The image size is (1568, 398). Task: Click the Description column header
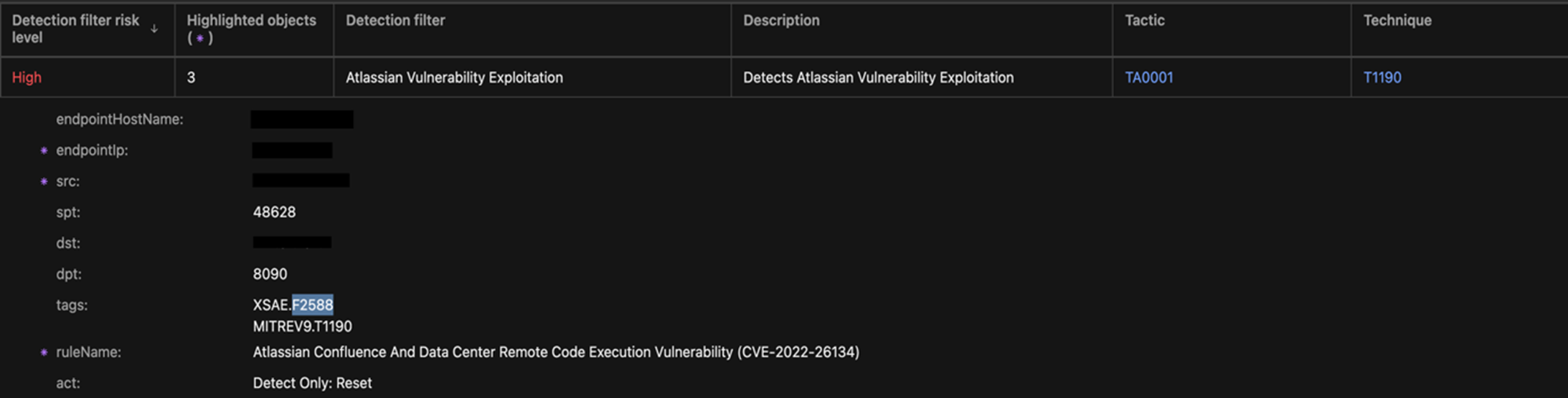pyautogui.click(x=780, y=21)
